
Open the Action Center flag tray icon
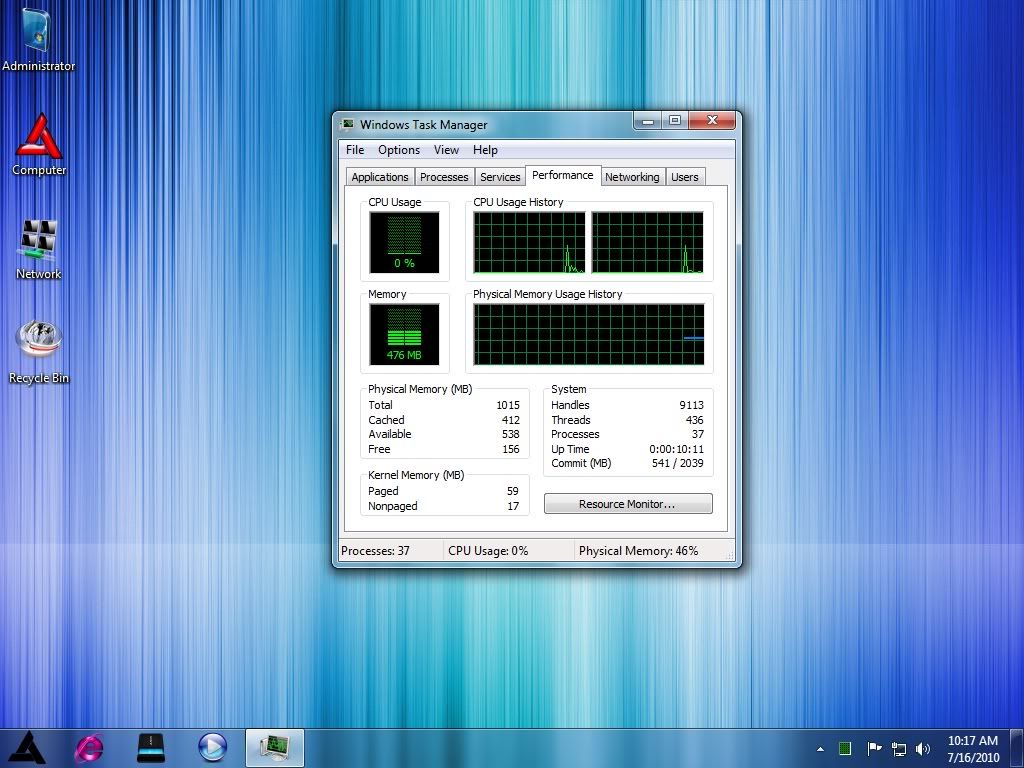(x=874, y=748)
